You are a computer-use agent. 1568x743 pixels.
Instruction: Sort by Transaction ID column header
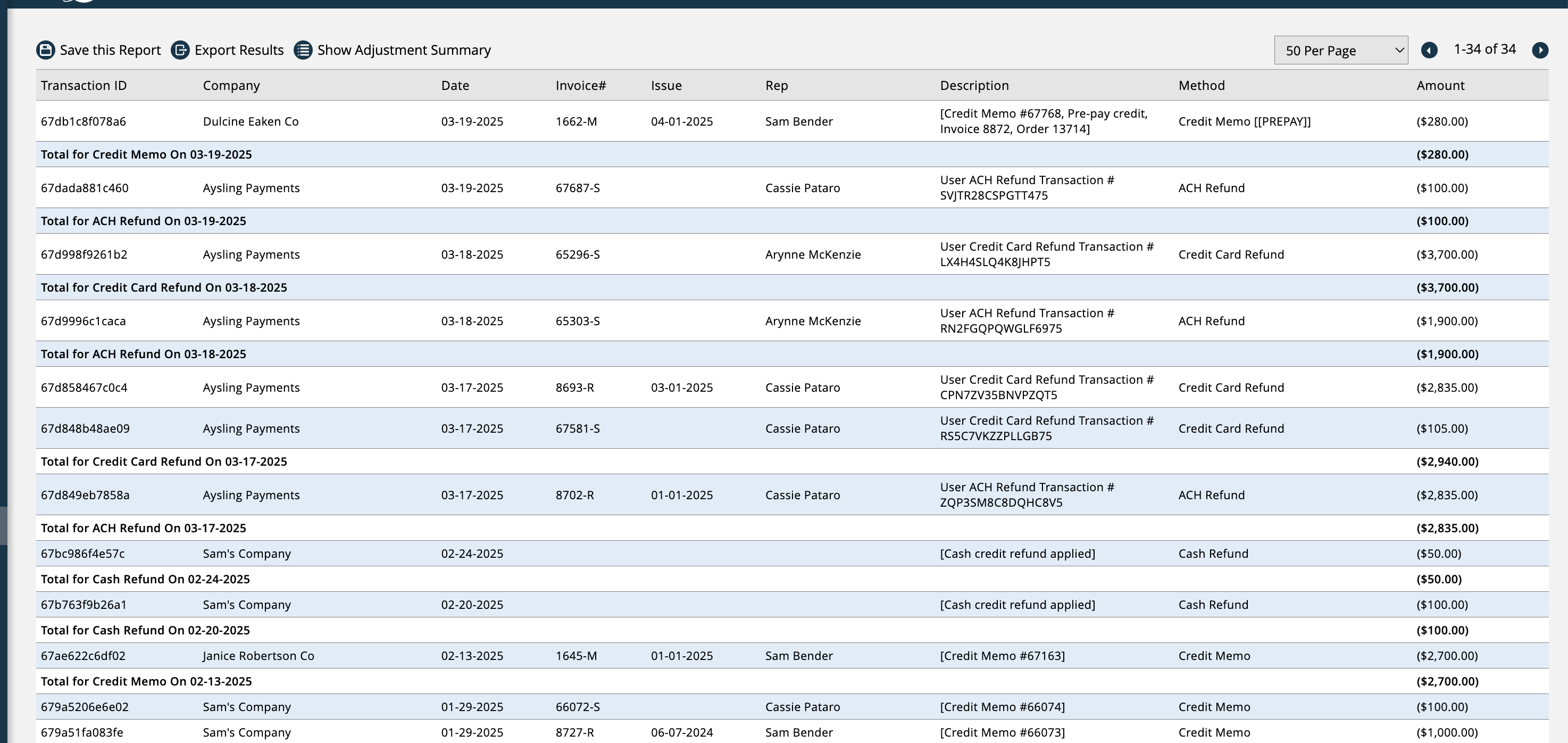pos(84,85)
